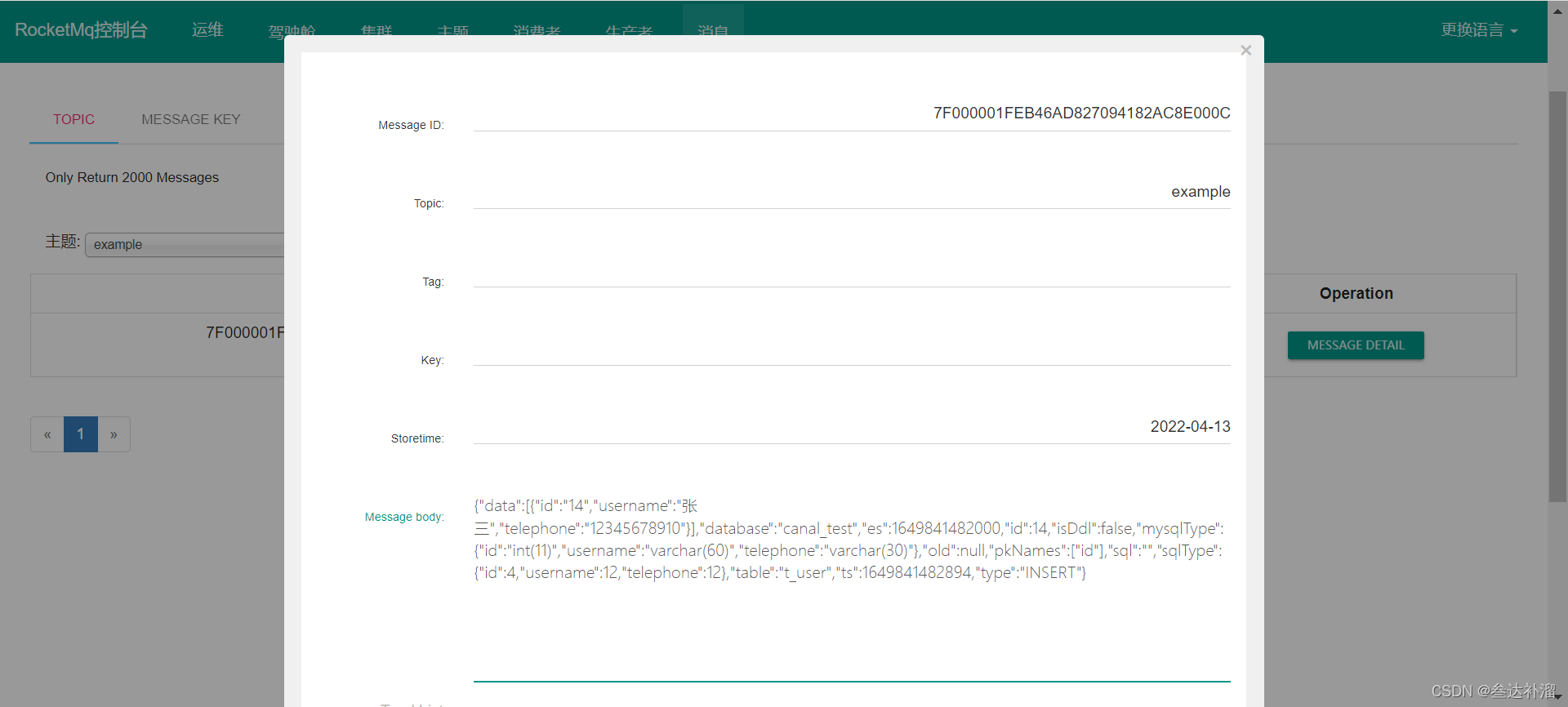Click the page vertical scrollbar thumb

[1557, 296]
